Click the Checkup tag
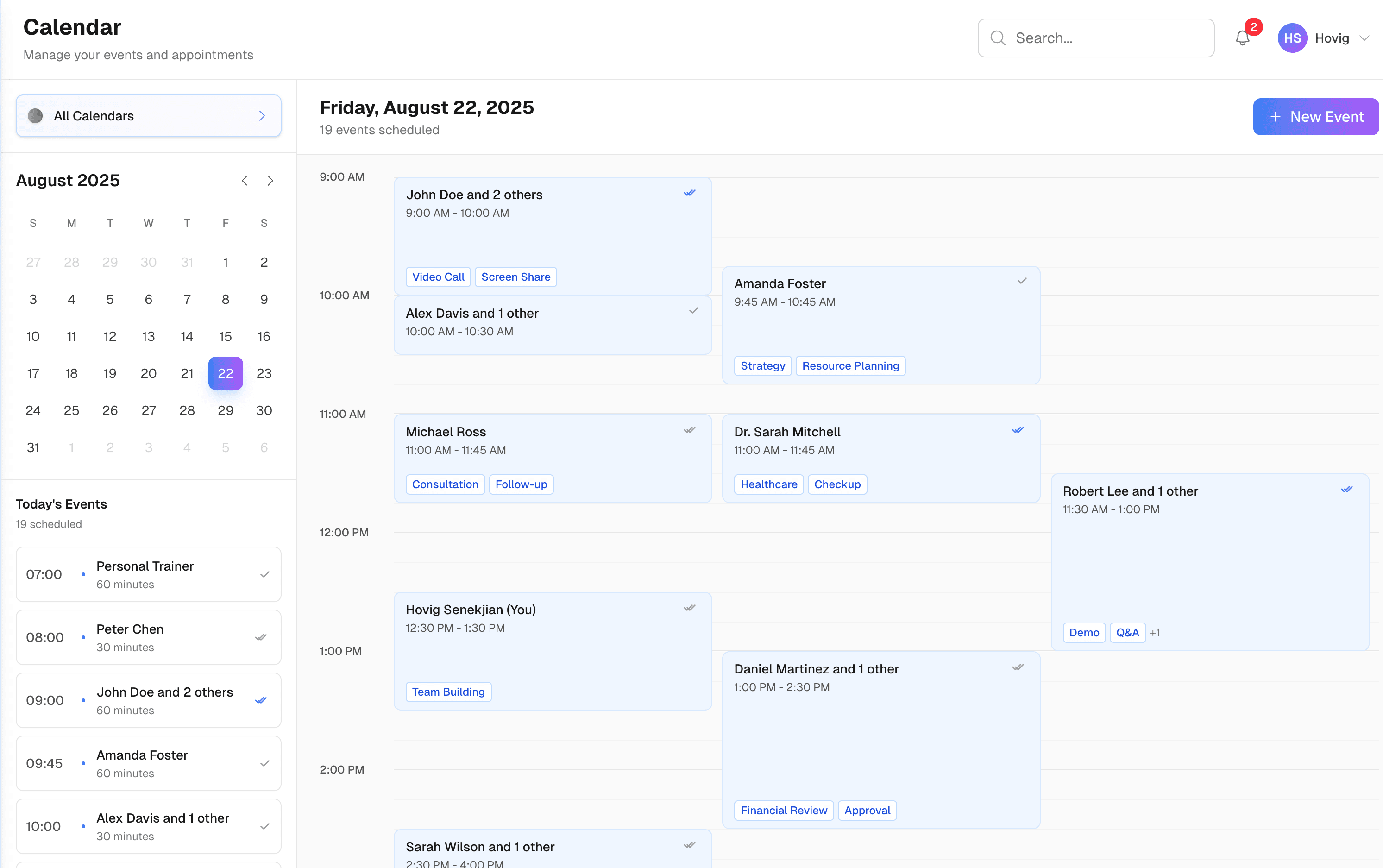 [837, 484]
